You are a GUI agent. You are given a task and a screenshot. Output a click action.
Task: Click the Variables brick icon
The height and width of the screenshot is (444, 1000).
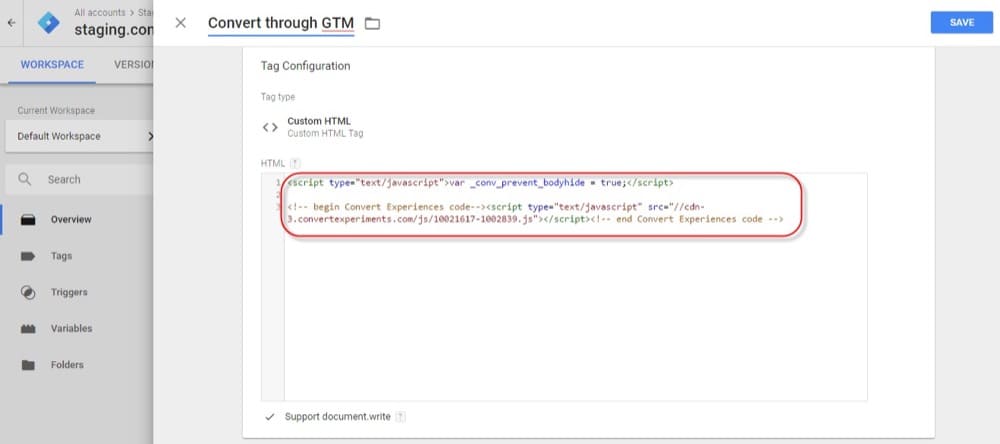pyautogui.click(x=28, y=329)
